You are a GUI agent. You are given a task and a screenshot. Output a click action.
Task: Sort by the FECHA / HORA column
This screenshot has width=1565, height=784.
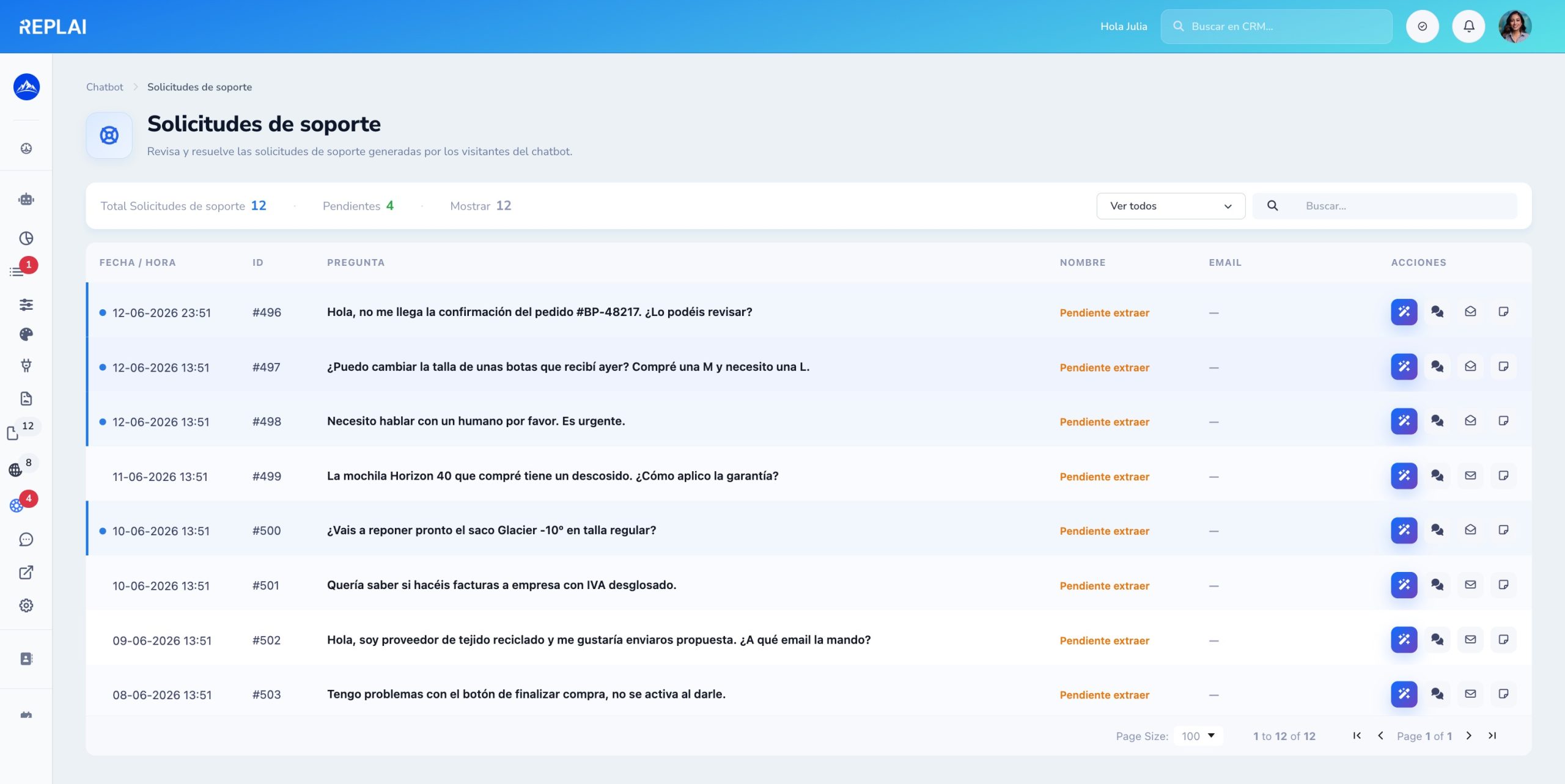pos(138,262)
